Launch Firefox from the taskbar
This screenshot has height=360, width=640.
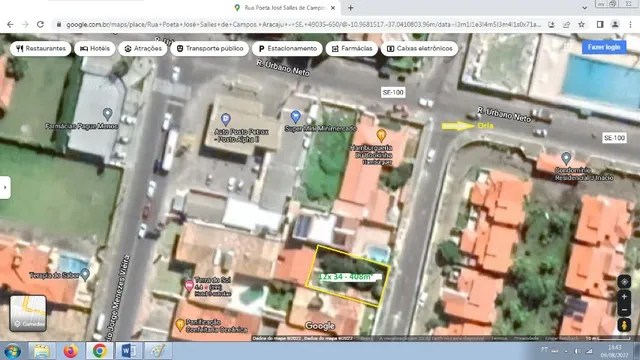pyautogui.click(x=71, y=351)
